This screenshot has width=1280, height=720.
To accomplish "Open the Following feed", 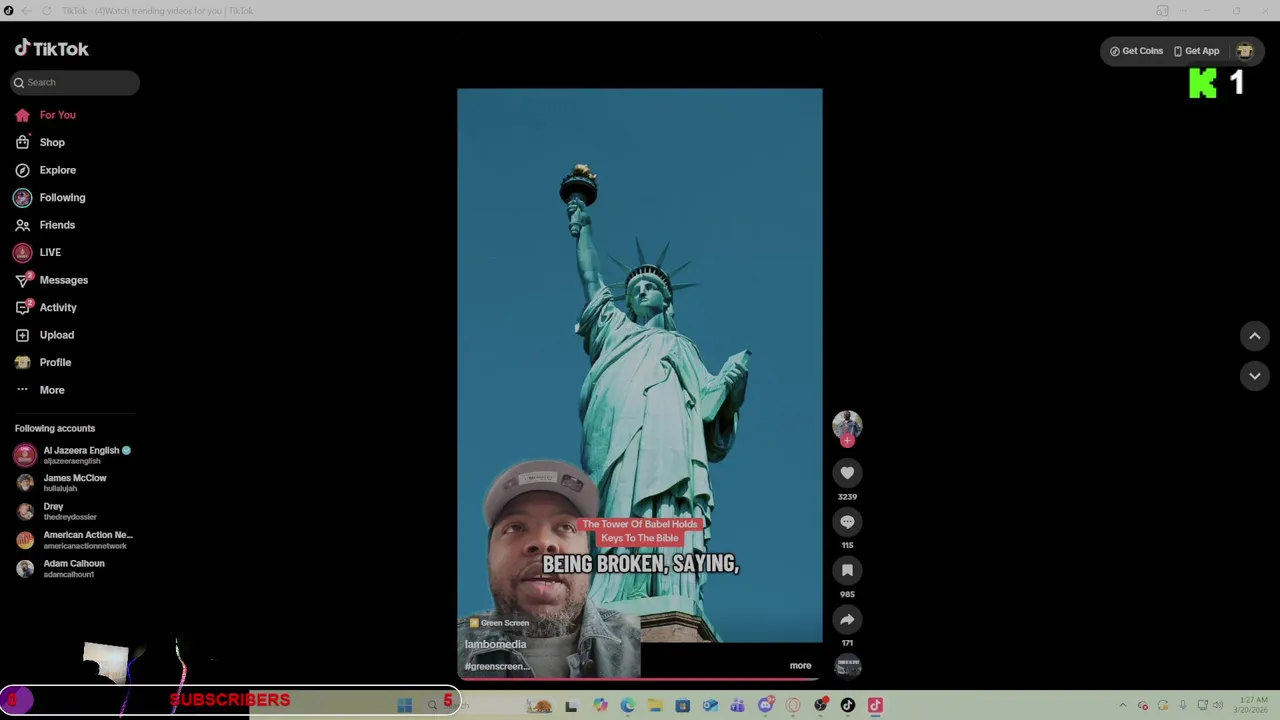I will pos(62,197).
